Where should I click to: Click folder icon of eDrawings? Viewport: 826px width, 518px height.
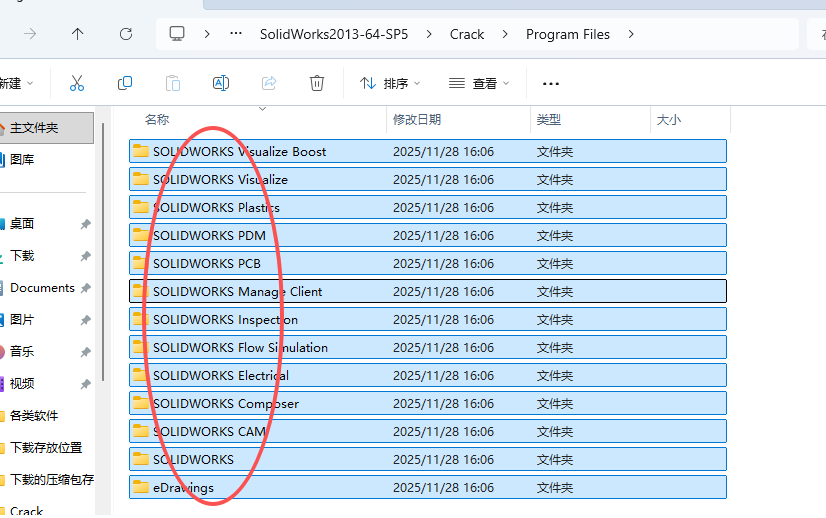point(141,487)
